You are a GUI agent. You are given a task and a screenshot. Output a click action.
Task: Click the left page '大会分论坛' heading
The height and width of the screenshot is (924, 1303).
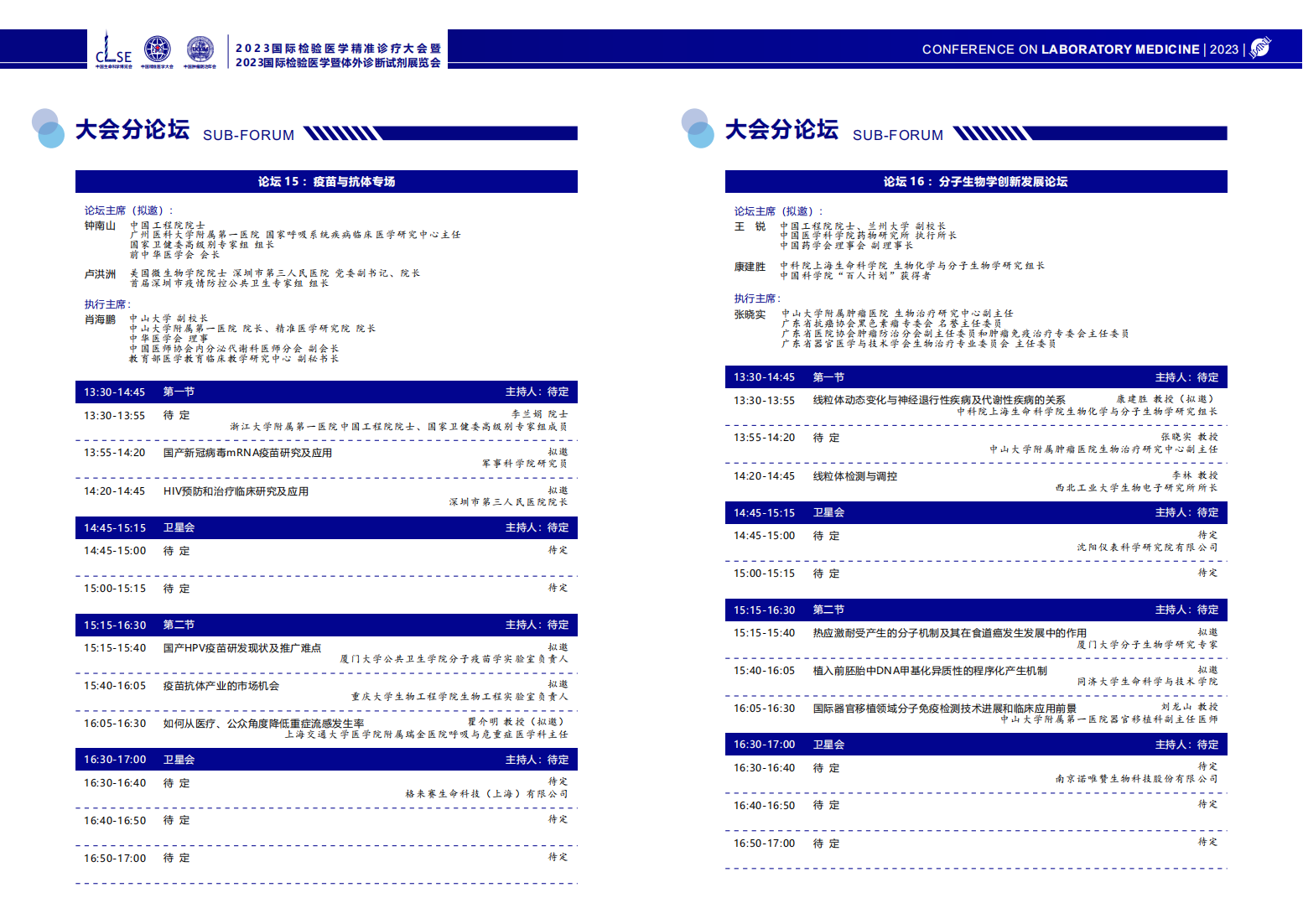(x=132, y=129)
